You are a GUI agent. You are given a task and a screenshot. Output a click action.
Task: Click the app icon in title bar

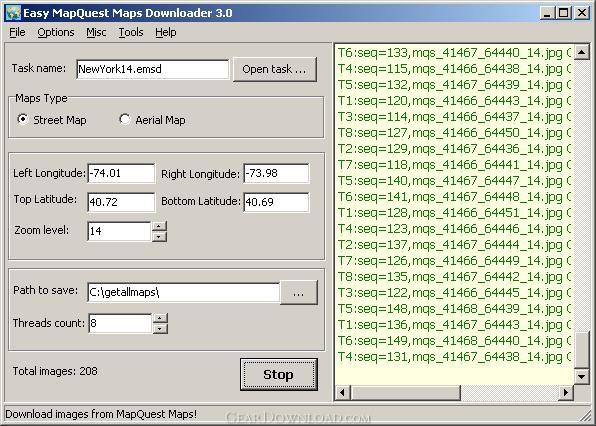tap(13, 13)
